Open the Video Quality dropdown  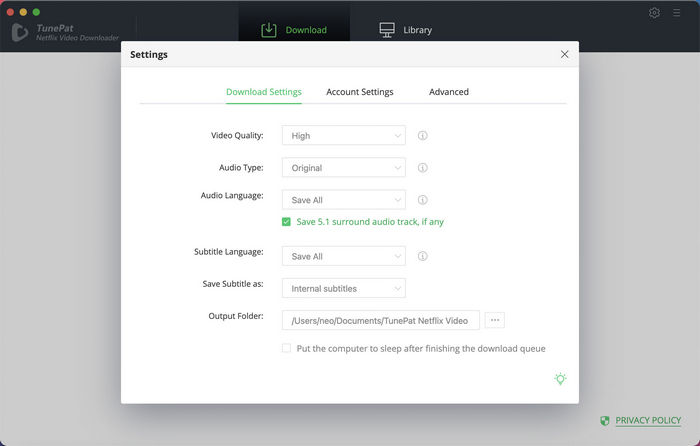point(344,135)
